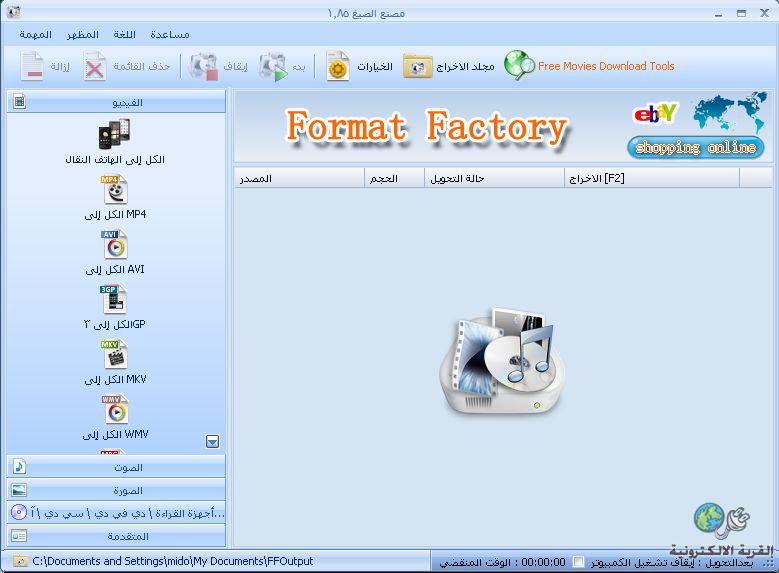
Task: Click the Output [F2] column header
Action: pyautogui.click(x=652, y=178)
